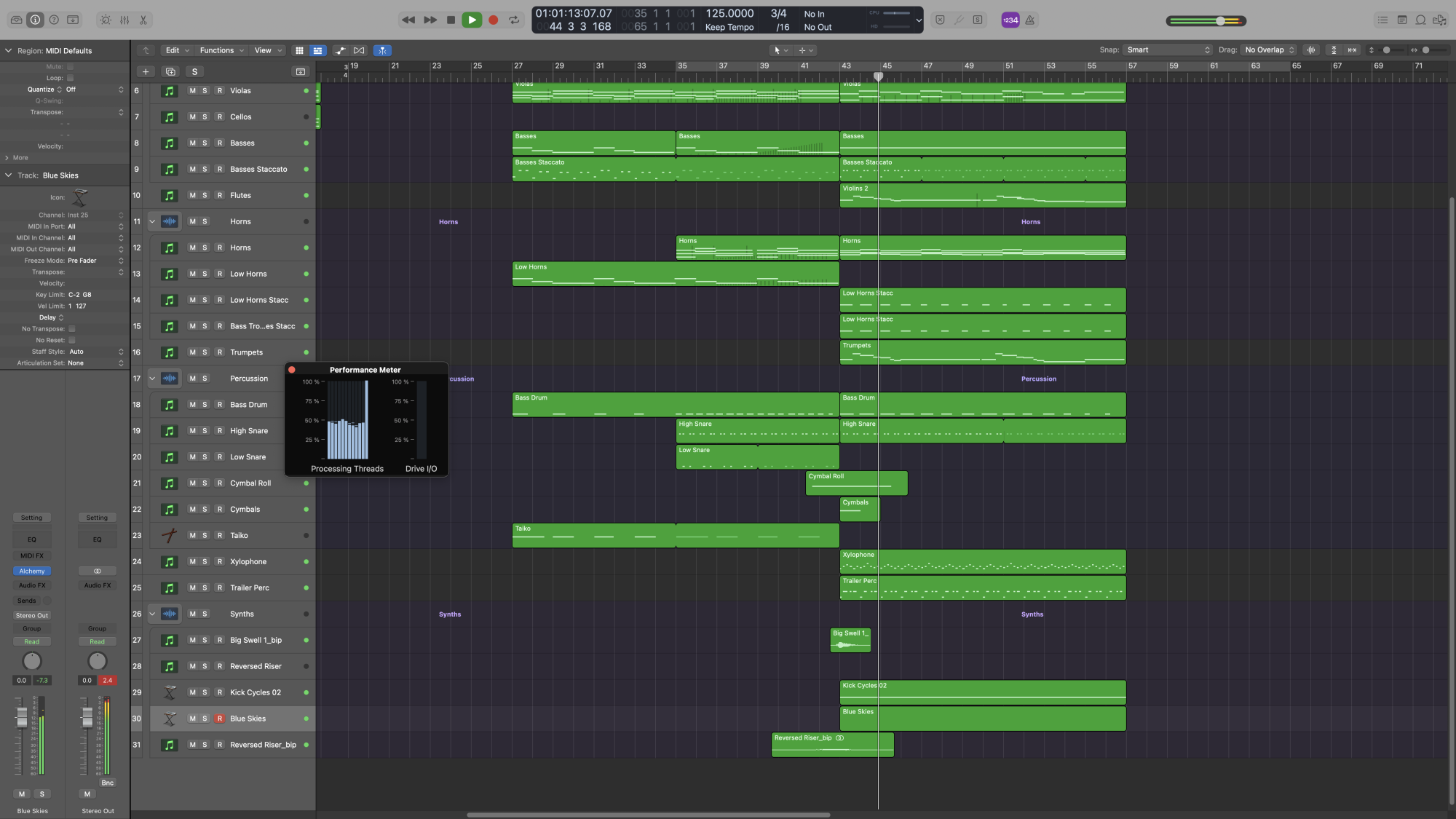
Task: Record-enable the Cymbals track
Action: [219, 510]
